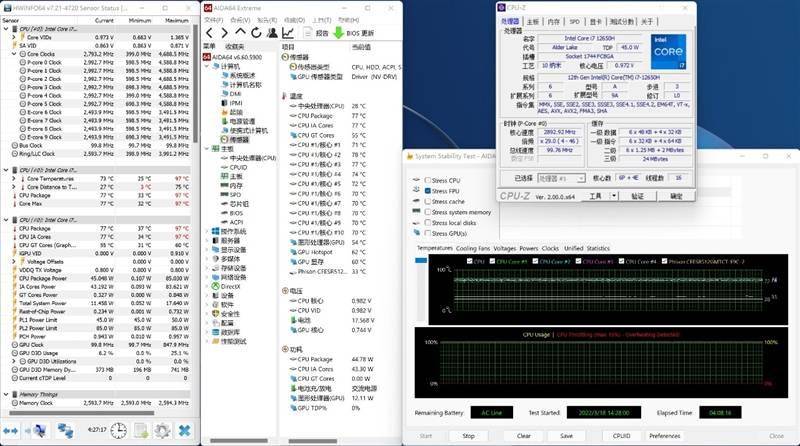This screenshot has height=446, width=800.
Task: Click the Intel Core i7 logo in CPU-Z
Action: click(x=668, y=52)
